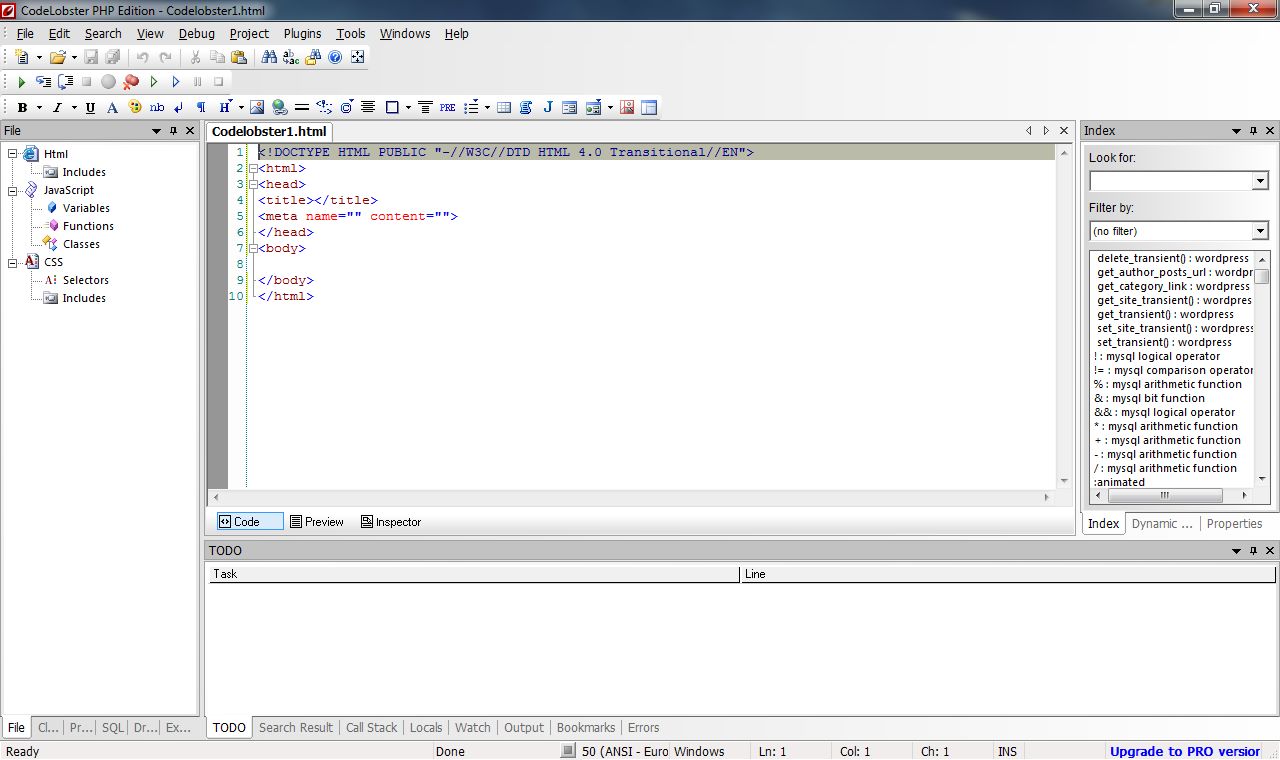Open the list bullets dropdown arrow
The width and height of the screenshot is (1280, 760).
[487, 107]
